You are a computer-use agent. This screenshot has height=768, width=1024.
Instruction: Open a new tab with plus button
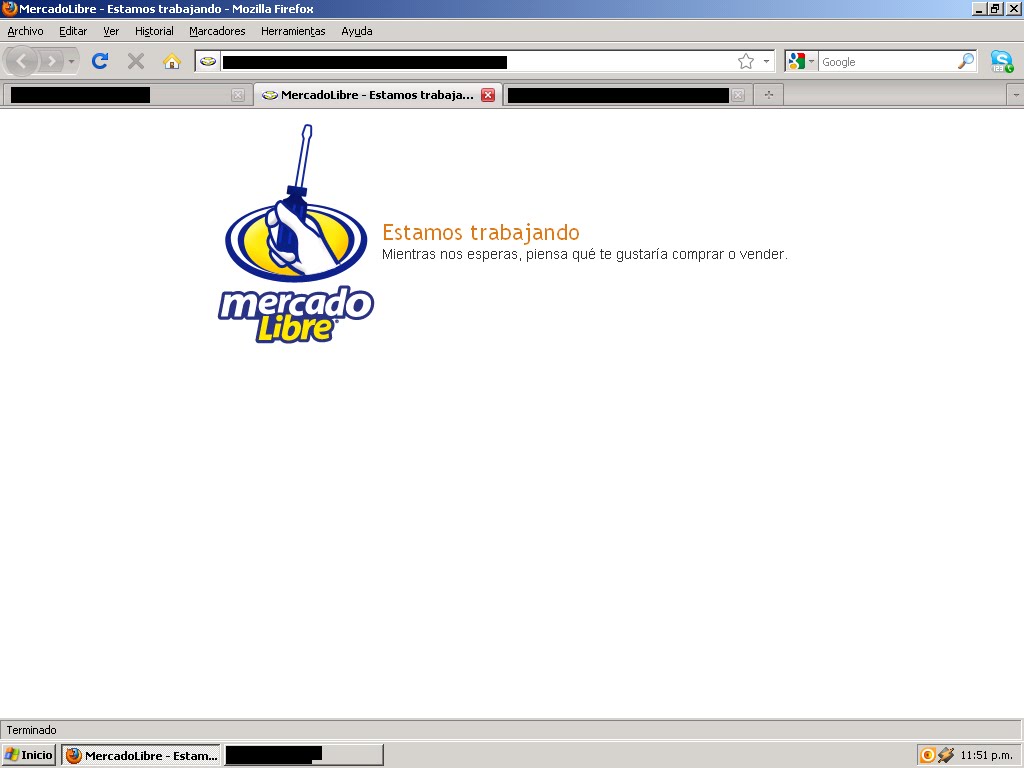click(x=769, y=95)
